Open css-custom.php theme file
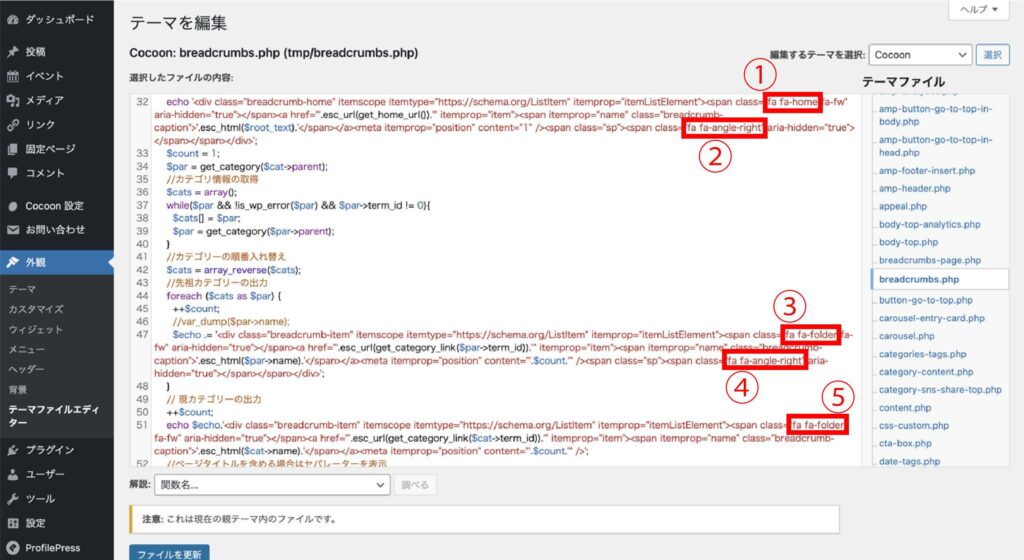Viewport: 1024px width, 560px height. click(x=914, y=426)
